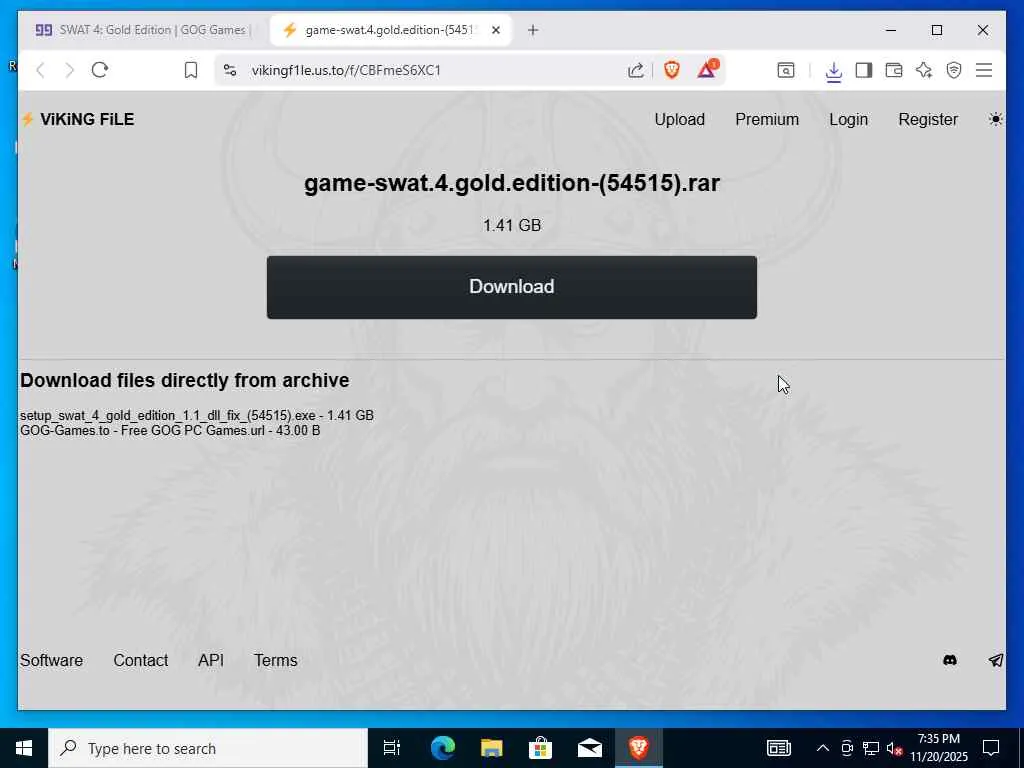1024x768 pixels.
Task: Open the Brave Wallet icon
Action: point(893,70)
